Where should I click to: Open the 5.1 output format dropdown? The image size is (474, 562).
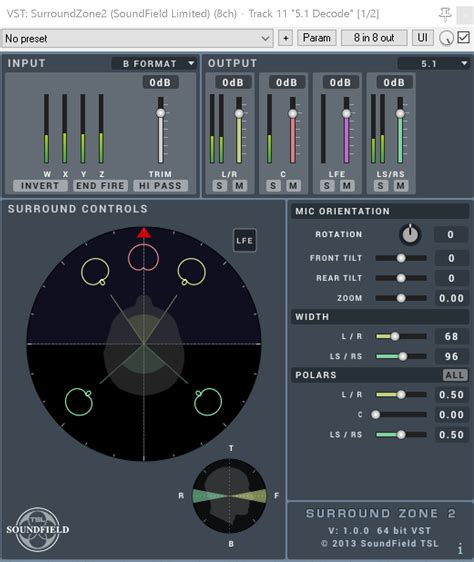point(433,64)
